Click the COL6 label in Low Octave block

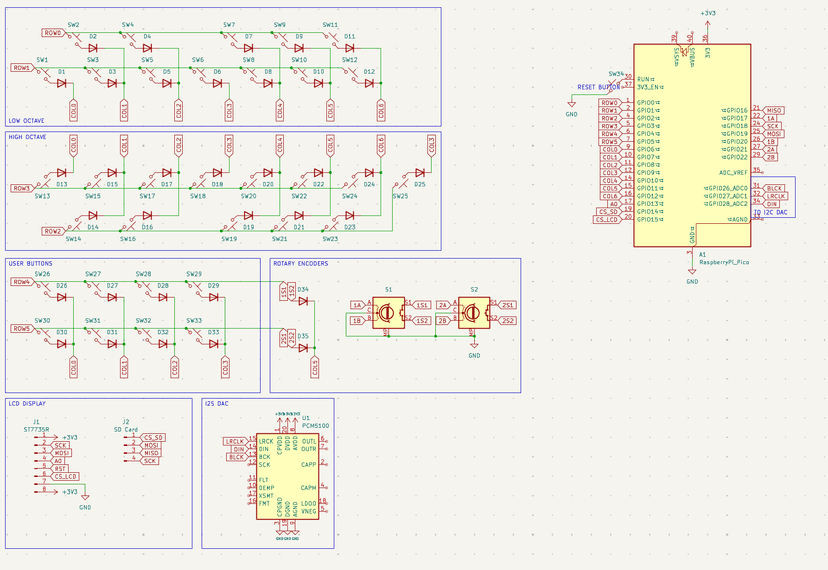click(x=381, y=108)
